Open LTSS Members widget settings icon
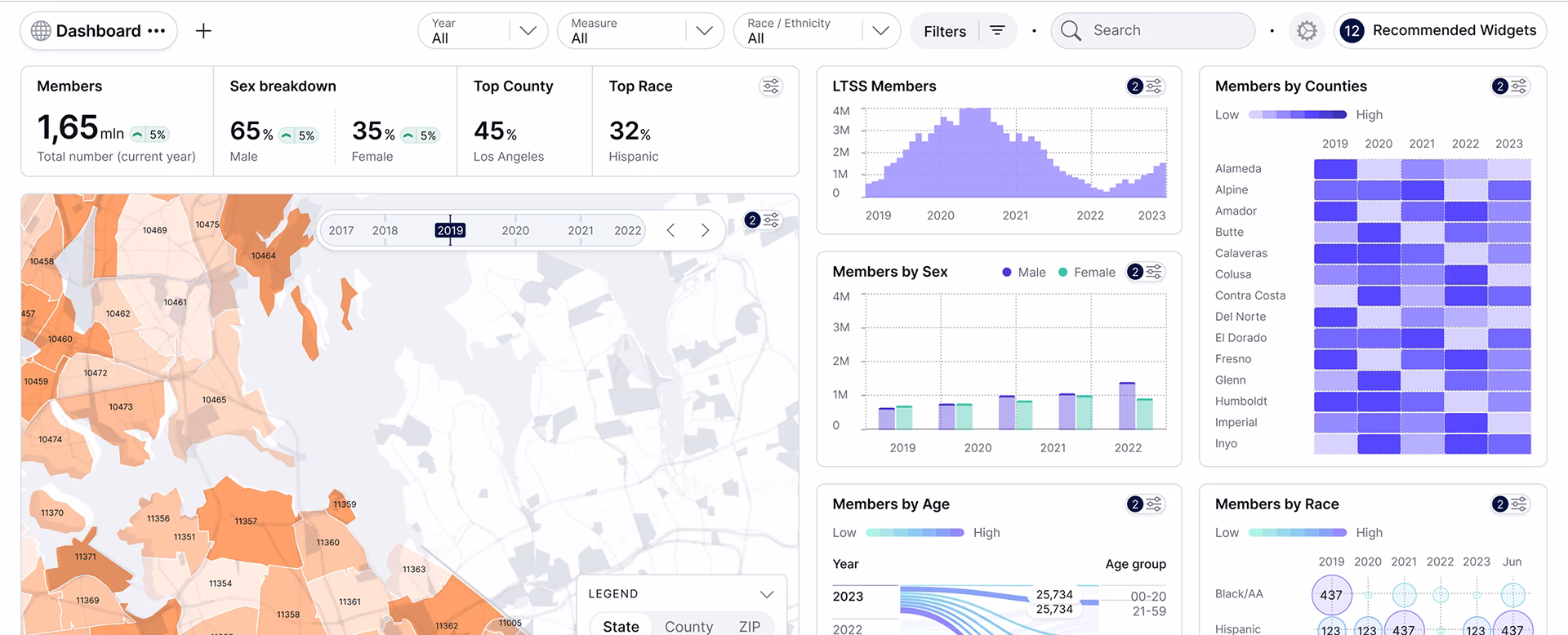The width and height of the screenshot is (1568, 635). pyautogui.click(x=1153, y=87)
